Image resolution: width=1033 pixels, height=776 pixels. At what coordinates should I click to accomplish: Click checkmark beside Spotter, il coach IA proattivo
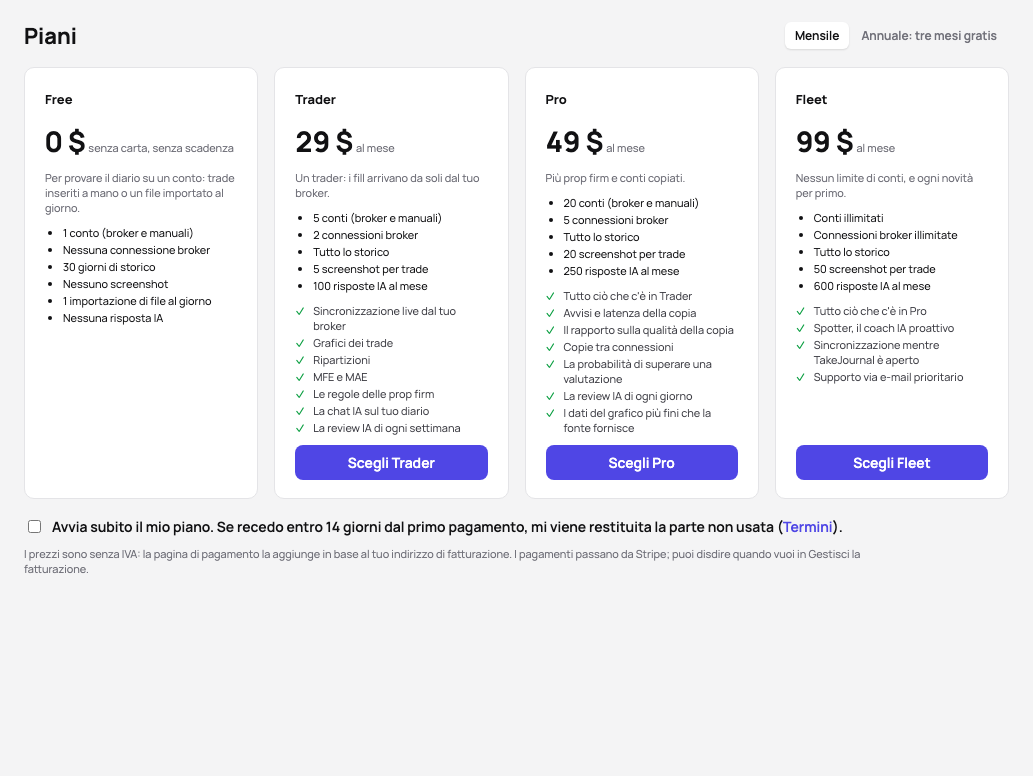[x=800, y=328]
